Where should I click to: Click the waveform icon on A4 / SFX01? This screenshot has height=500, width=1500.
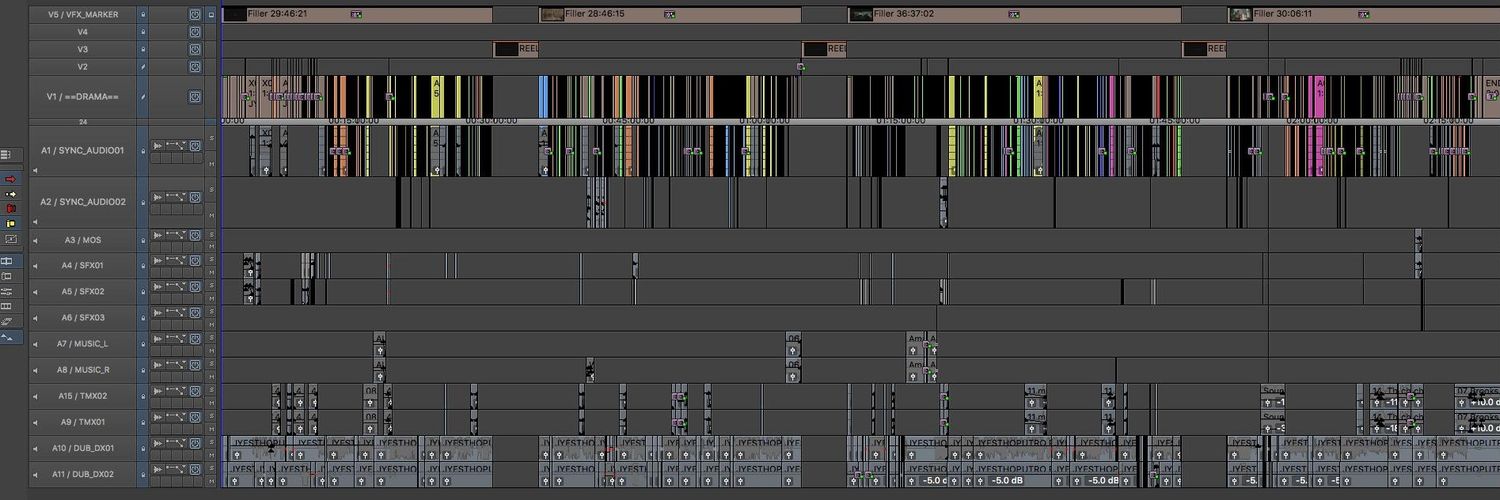click(157, 261)
